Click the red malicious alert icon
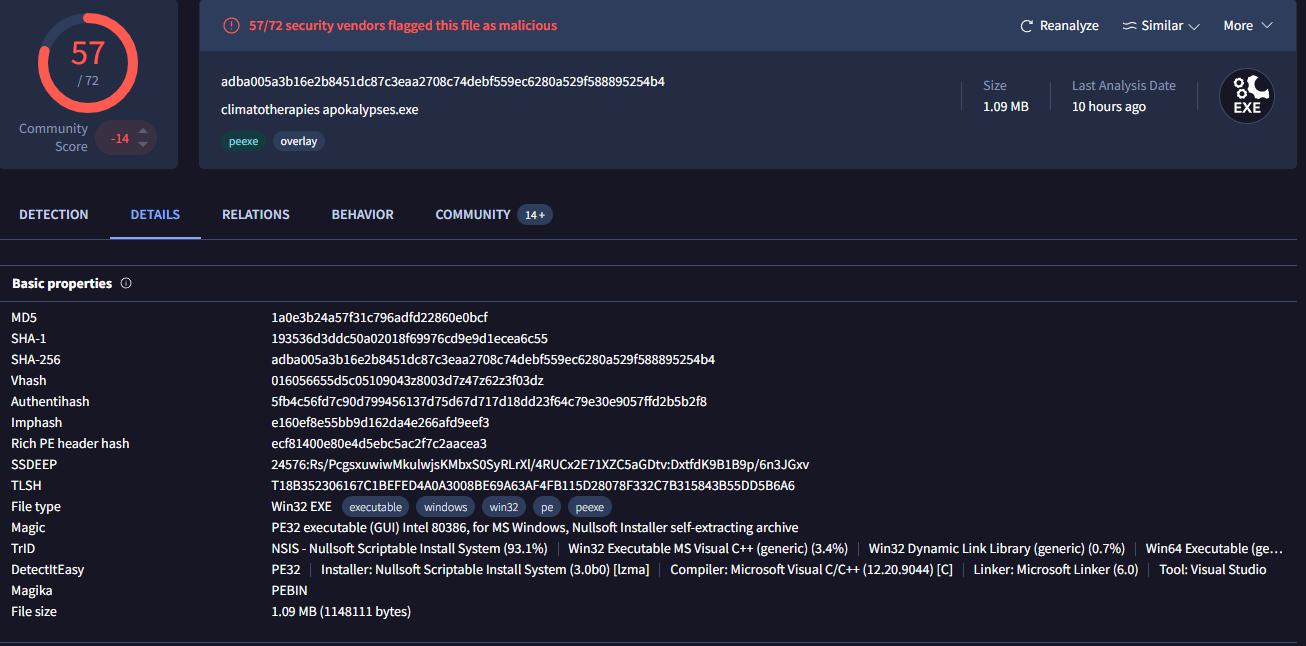 click(231, 26)
